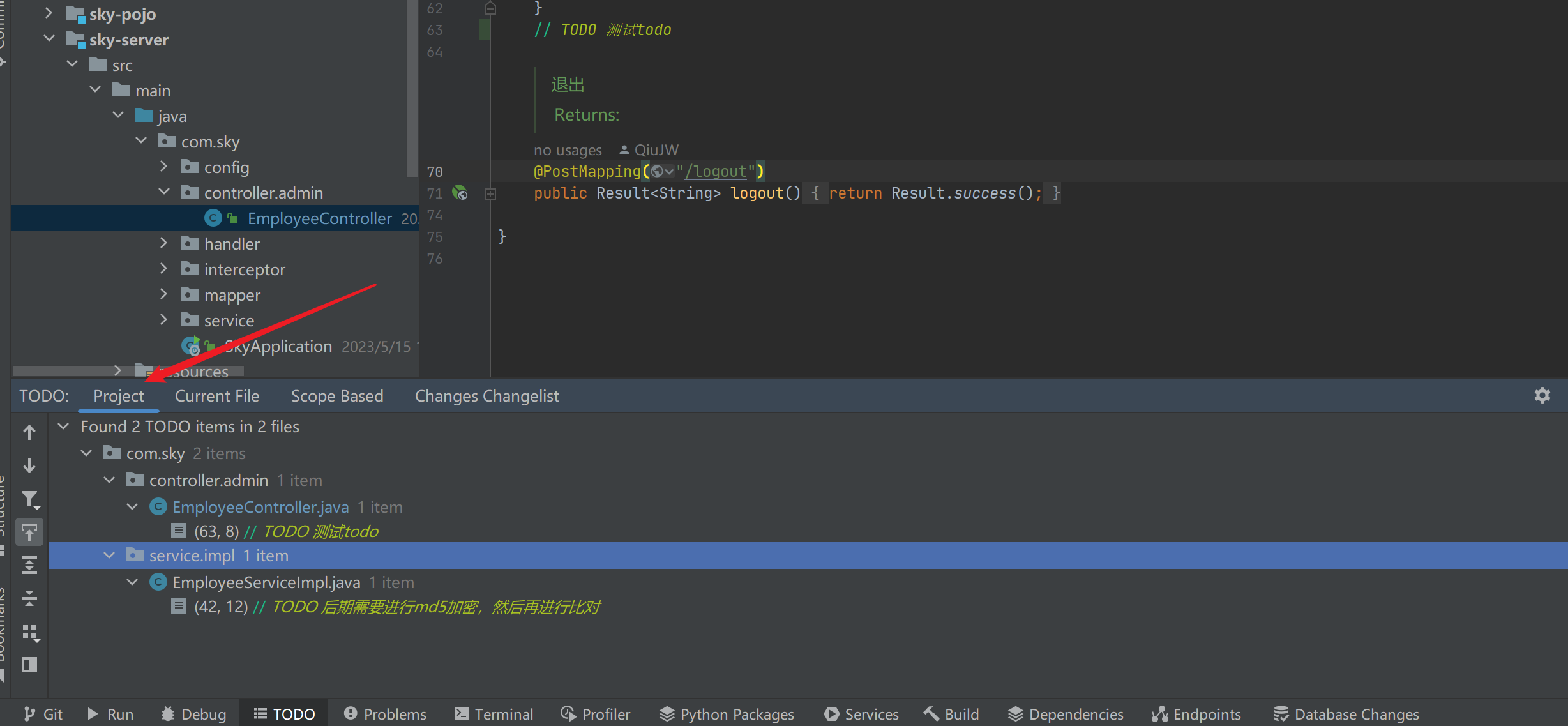Click the Collapse All icon in TODO sidebar

tap(29, 598)
